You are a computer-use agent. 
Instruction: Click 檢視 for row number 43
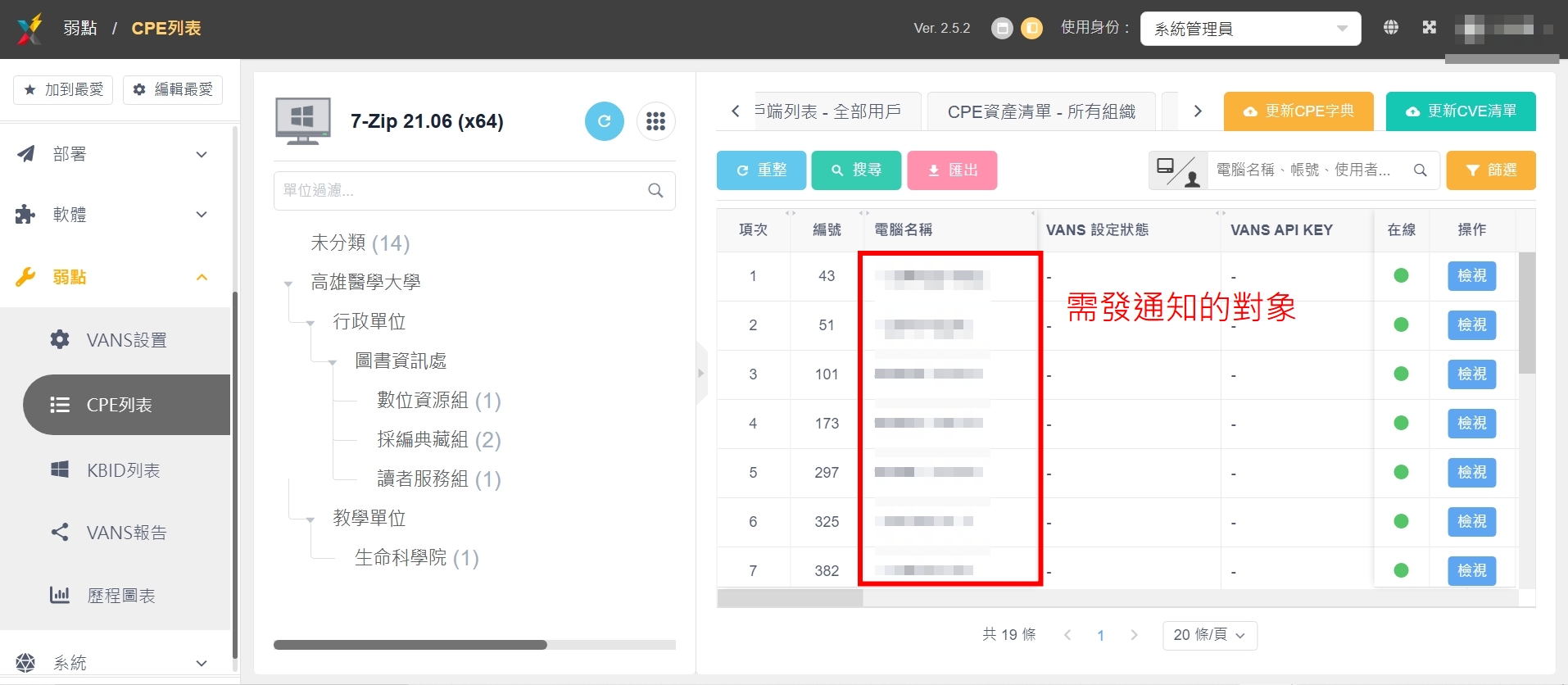point(1472,276)
